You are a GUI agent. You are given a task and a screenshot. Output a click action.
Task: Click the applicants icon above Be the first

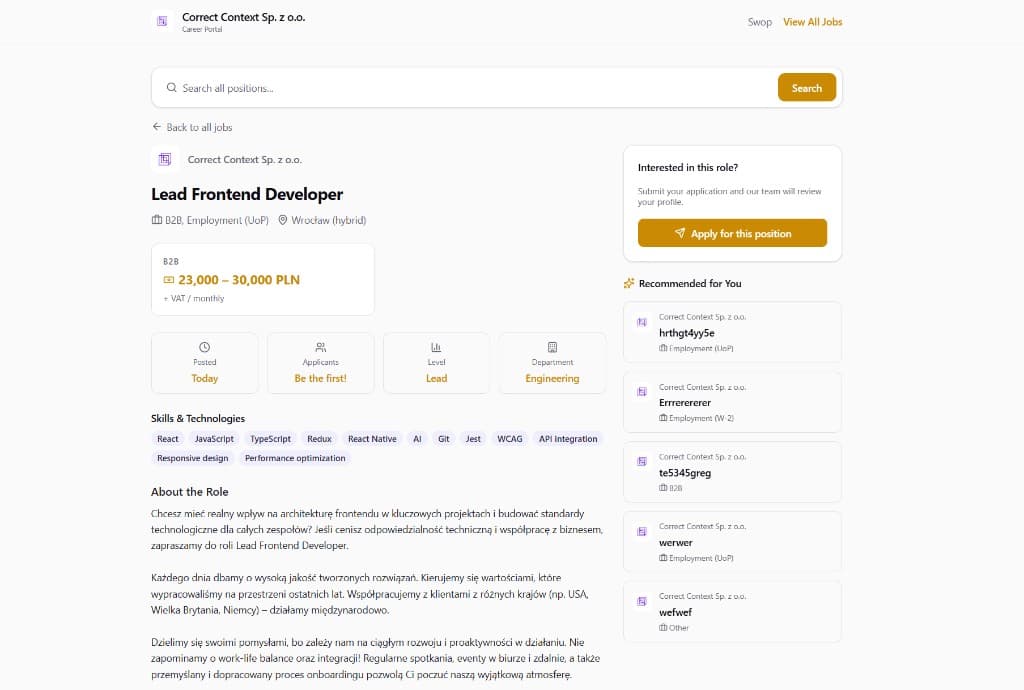pos(320,347)
